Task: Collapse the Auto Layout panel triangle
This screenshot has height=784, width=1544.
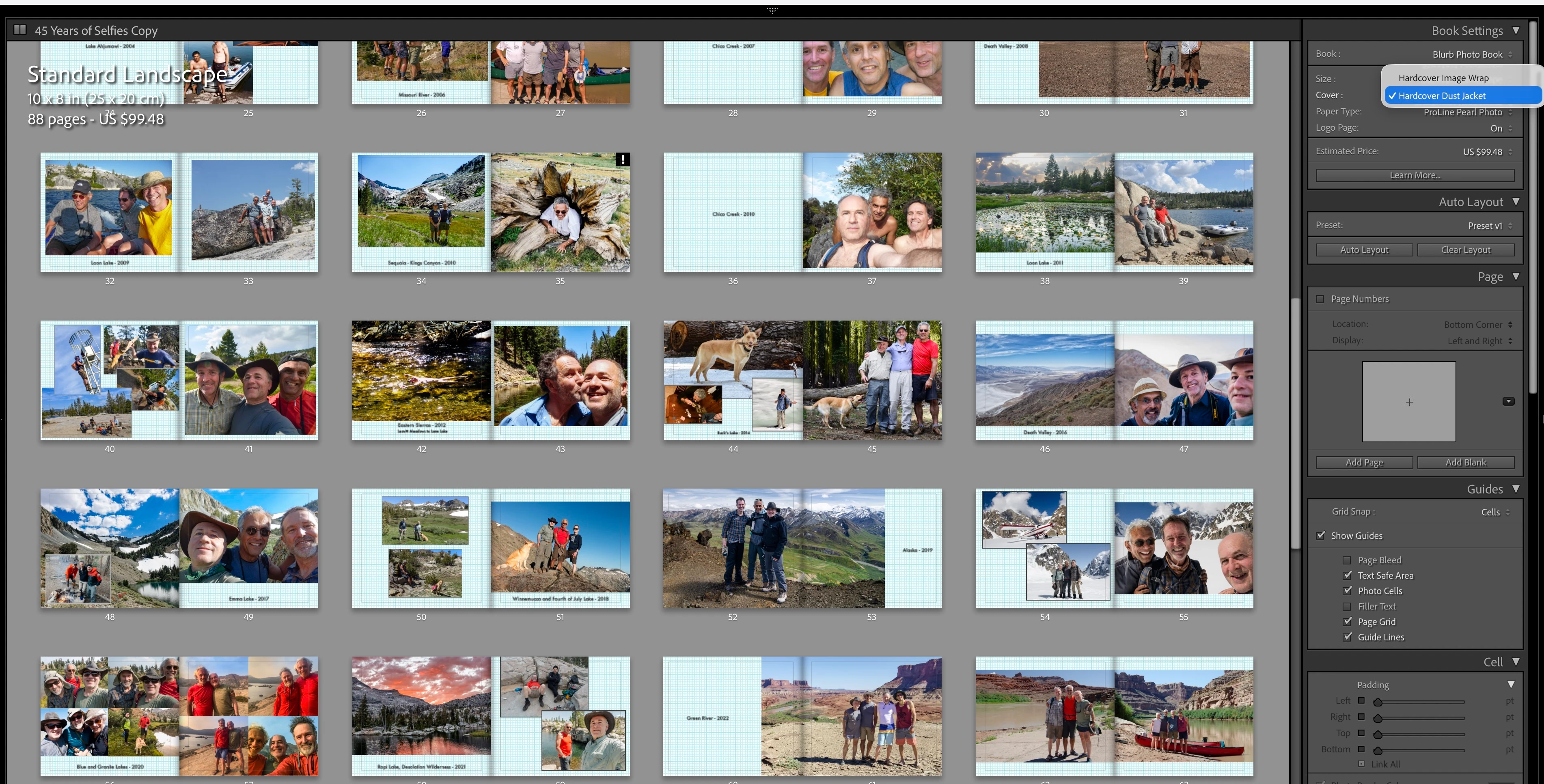Action: click(1516, 202)
